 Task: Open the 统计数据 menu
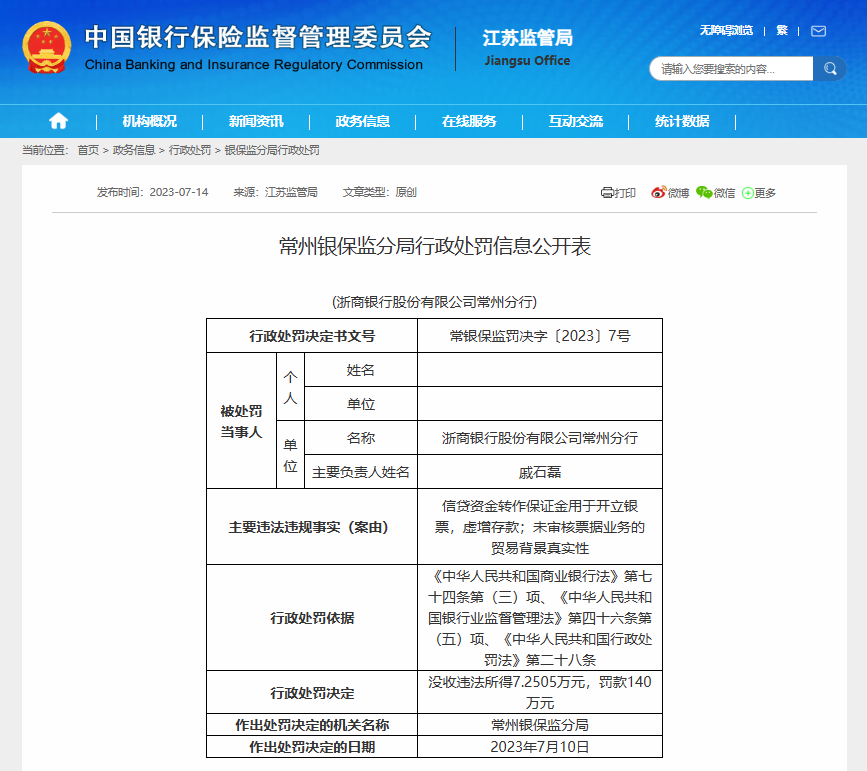(682, 121)
